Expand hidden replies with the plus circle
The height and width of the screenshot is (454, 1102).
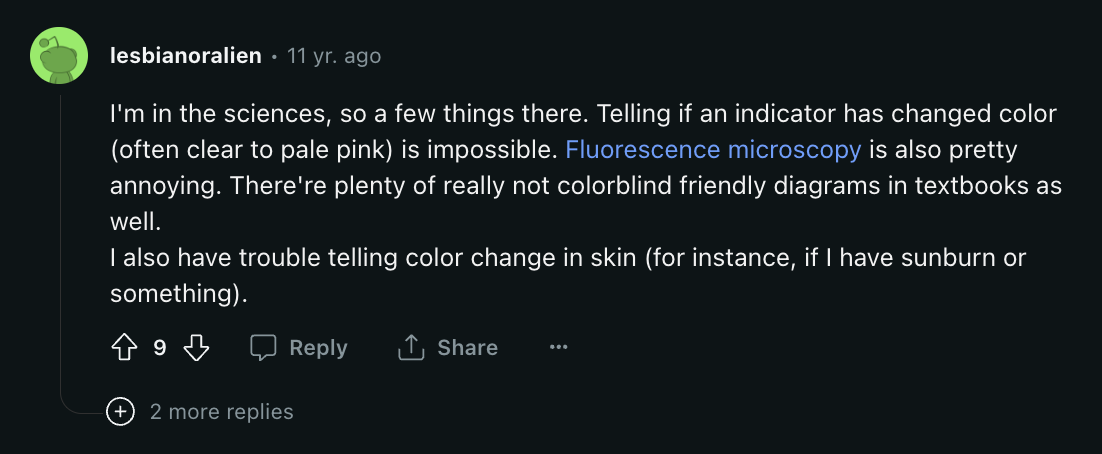point(120,411)
